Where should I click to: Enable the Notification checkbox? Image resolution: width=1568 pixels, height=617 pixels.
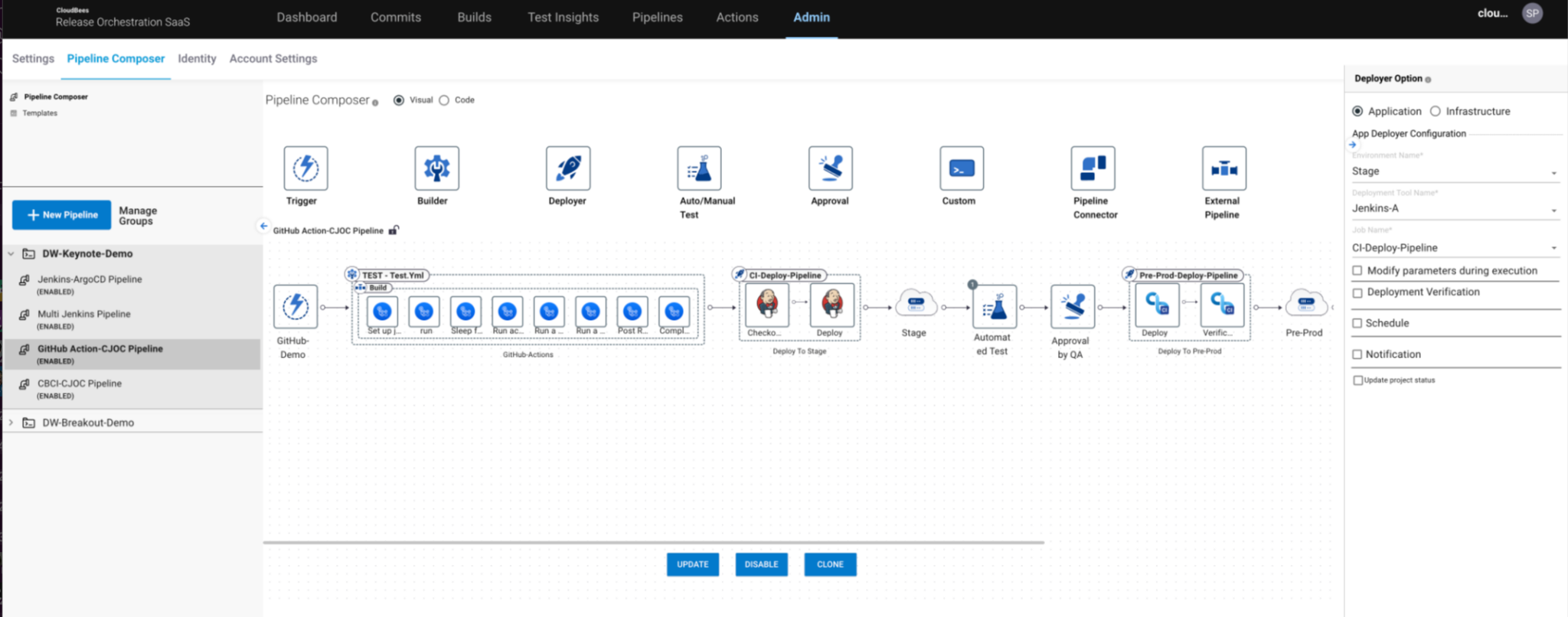1357,354
